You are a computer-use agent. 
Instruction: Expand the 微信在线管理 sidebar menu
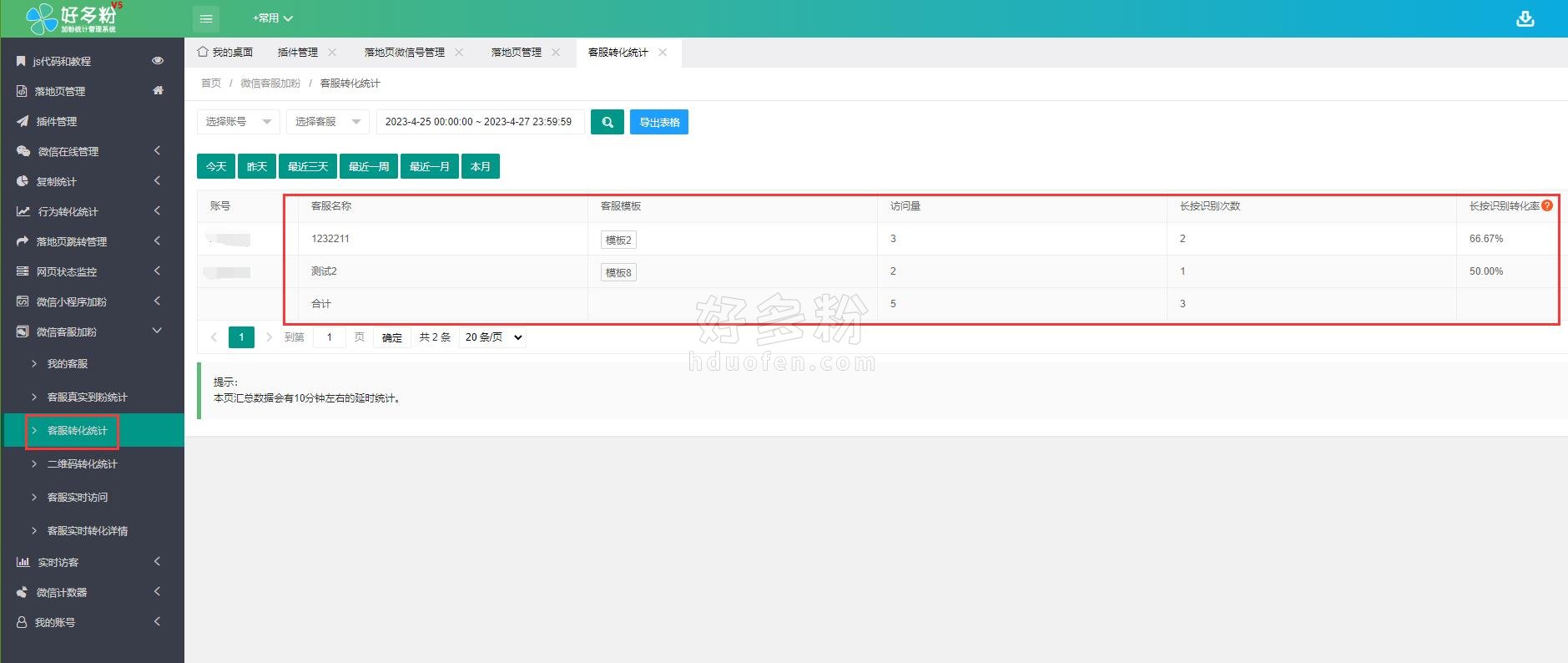(92, 151)
